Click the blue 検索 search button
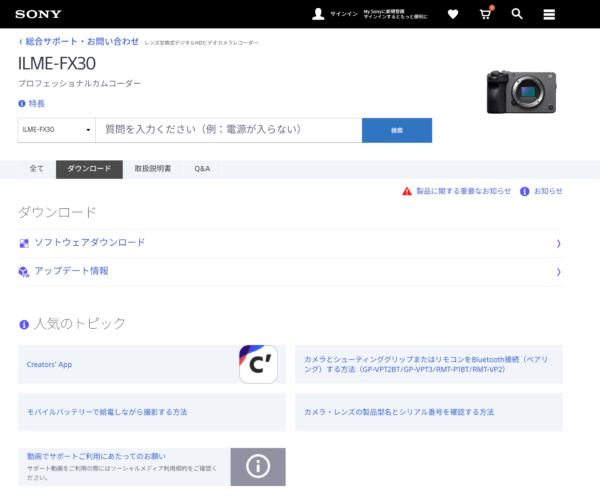600x500 pixels. pyautogui.click(x=397, y=130)
